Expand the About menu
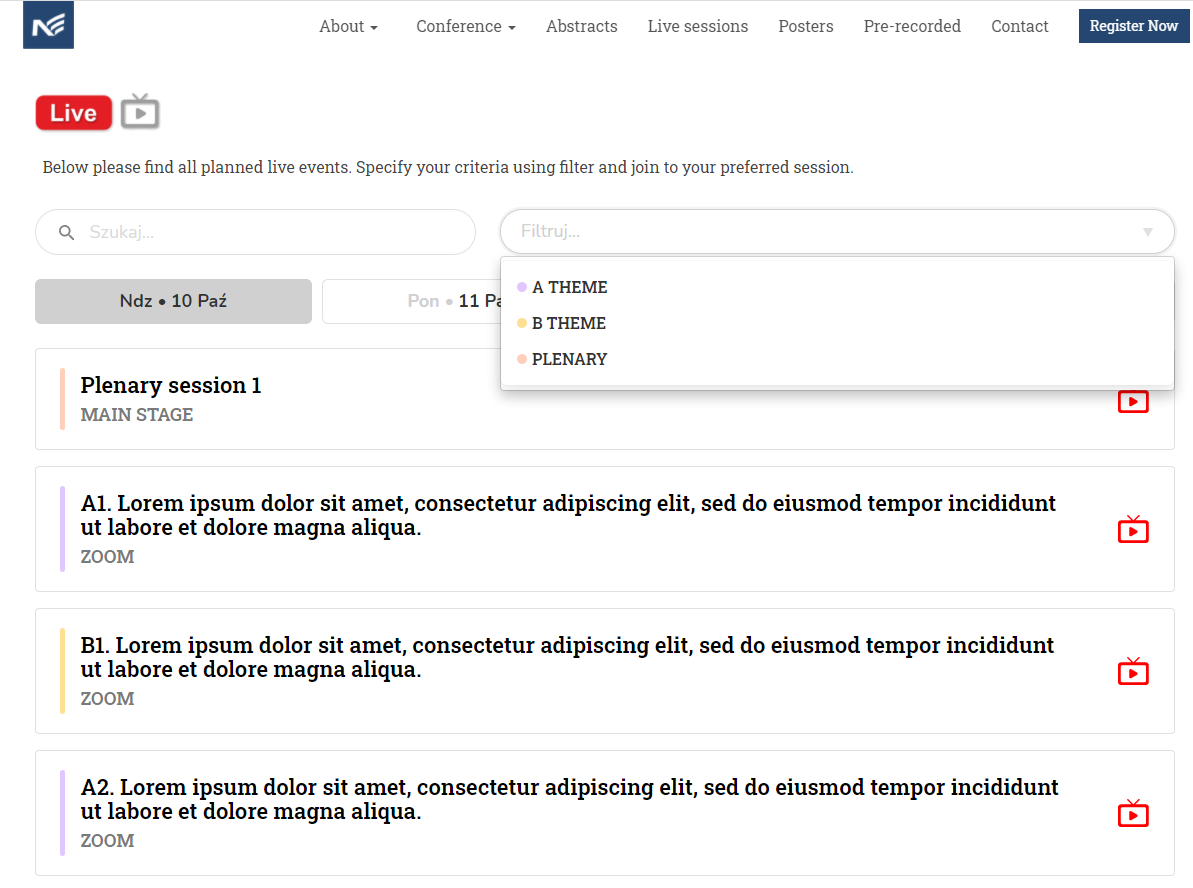This screenshot has width=1193, height=888. point(348,27)
